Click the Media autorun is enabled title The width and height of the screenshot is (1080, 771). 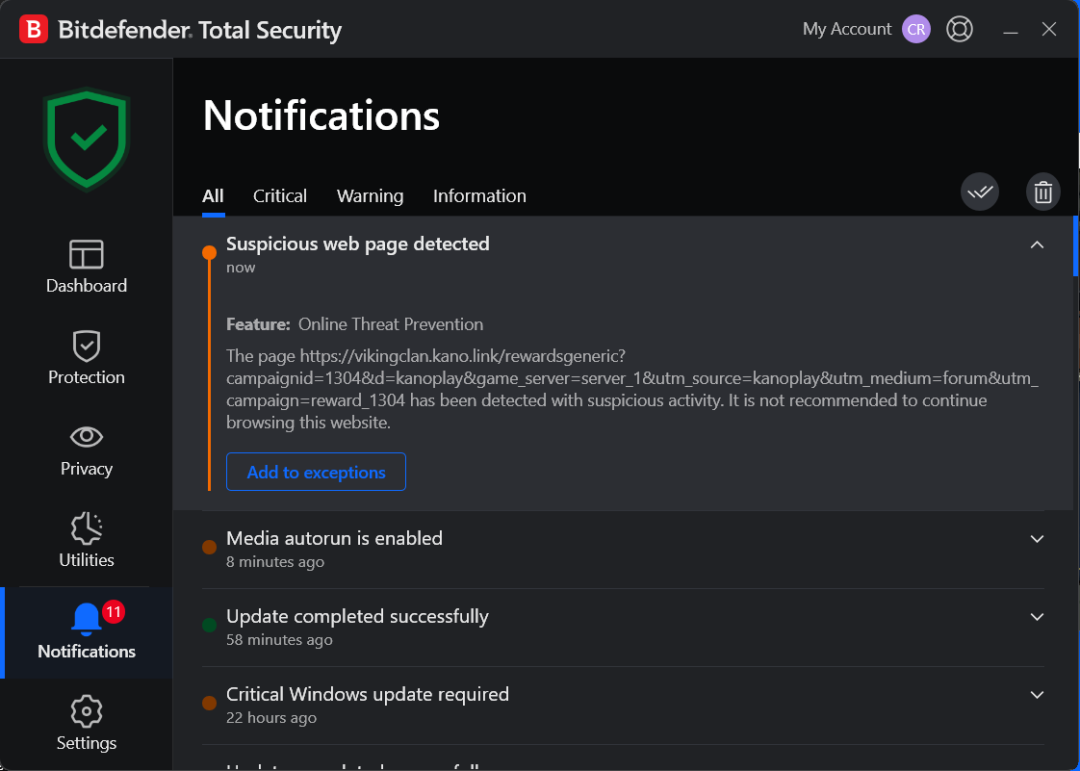pyautogui.click(x=334, y=538)
